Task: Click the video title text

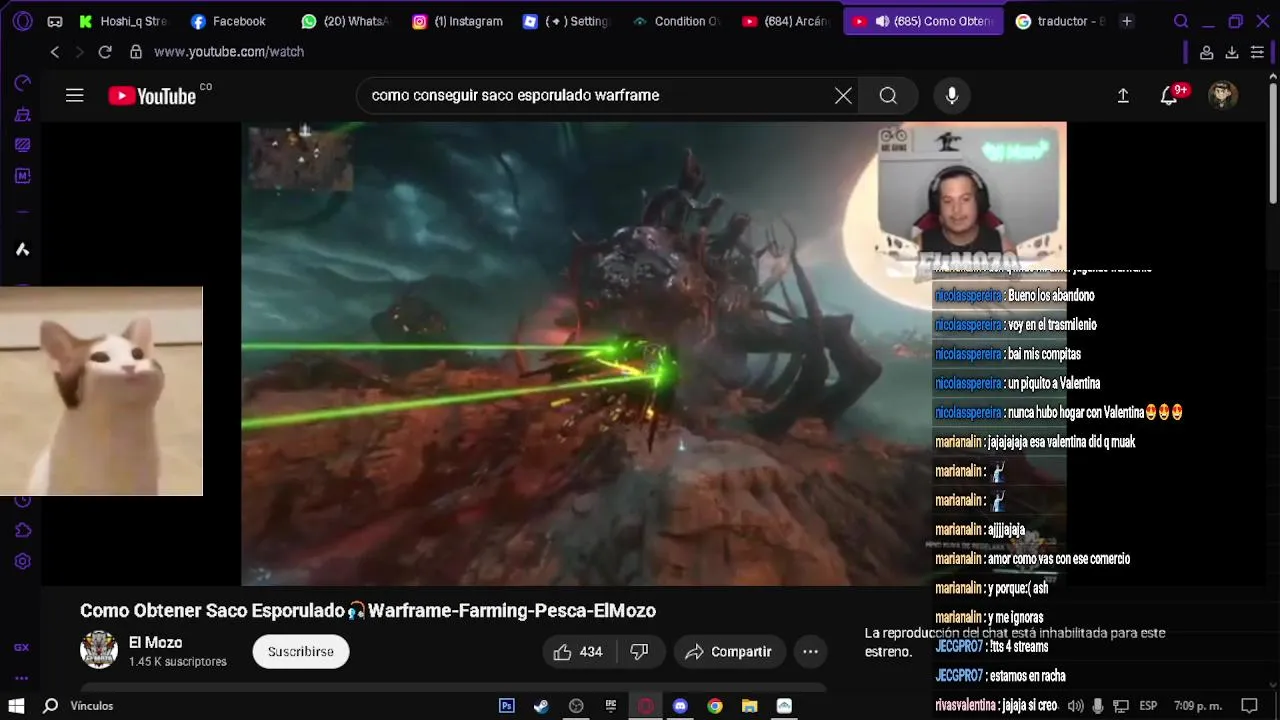Action: tap(368, 611)
